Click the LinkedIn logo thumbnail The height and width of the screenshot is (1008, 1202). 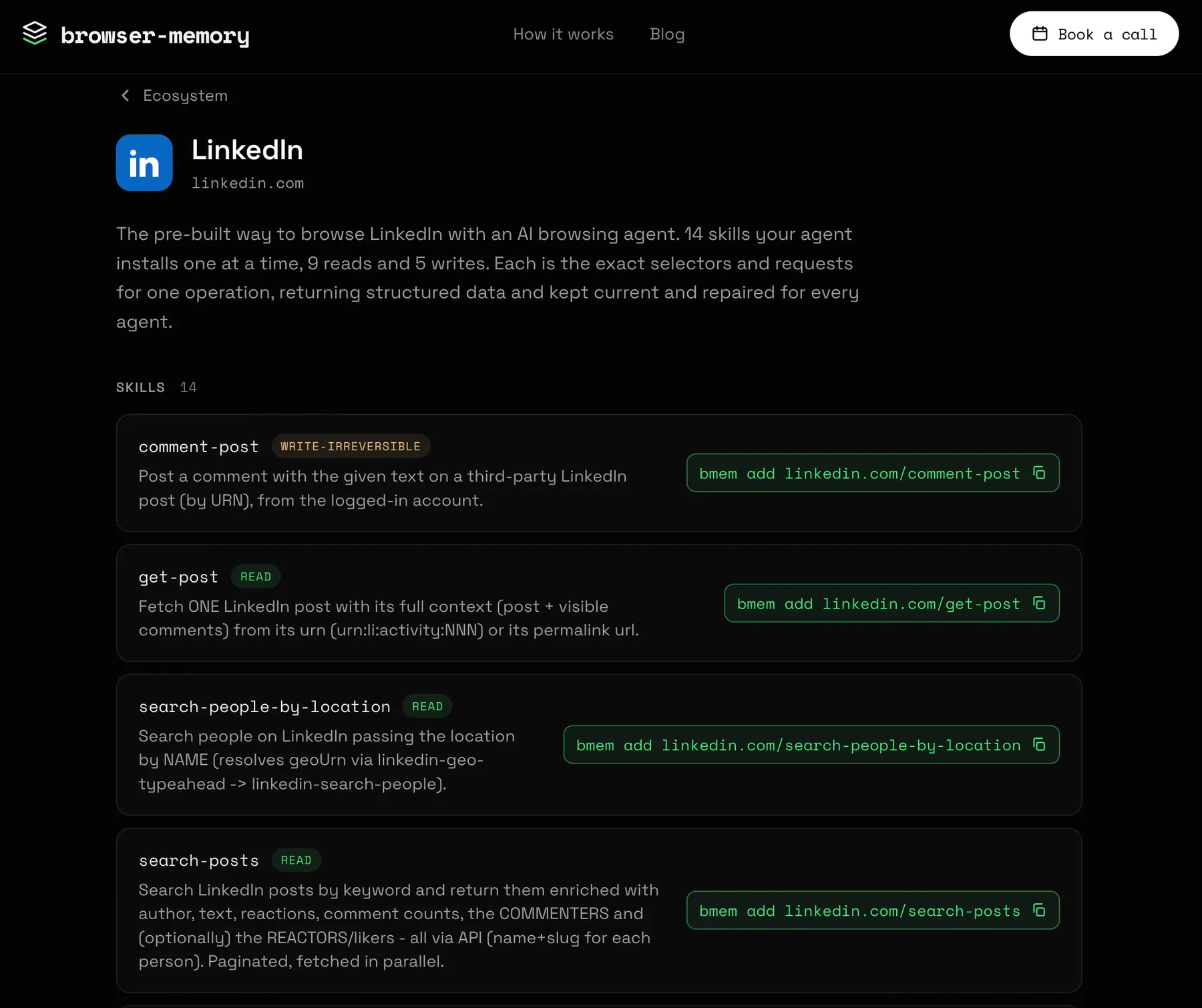point(144,163)
